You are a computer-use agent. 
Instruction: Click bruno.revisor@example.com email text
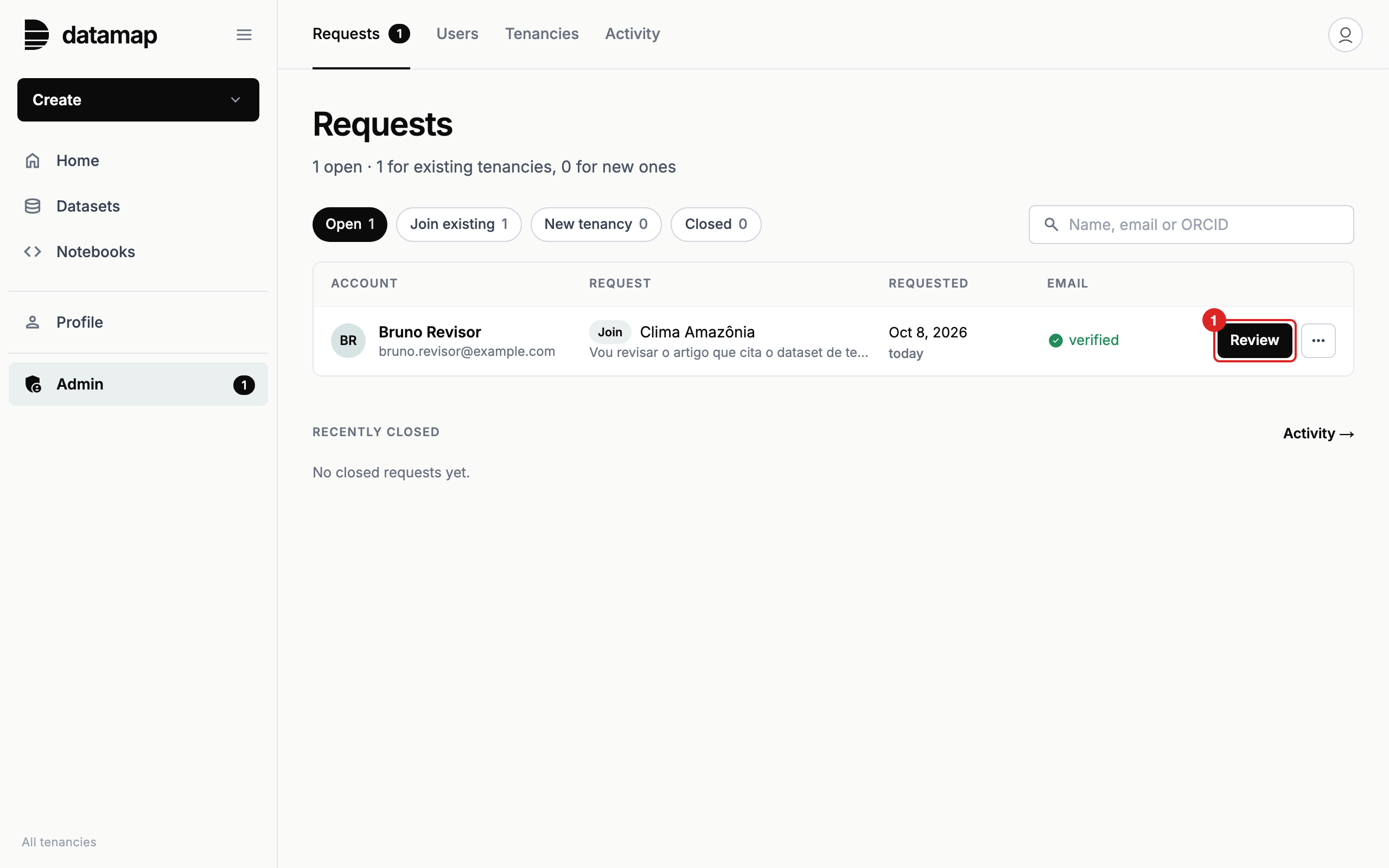pyautogui.click(x=467, y=352)
